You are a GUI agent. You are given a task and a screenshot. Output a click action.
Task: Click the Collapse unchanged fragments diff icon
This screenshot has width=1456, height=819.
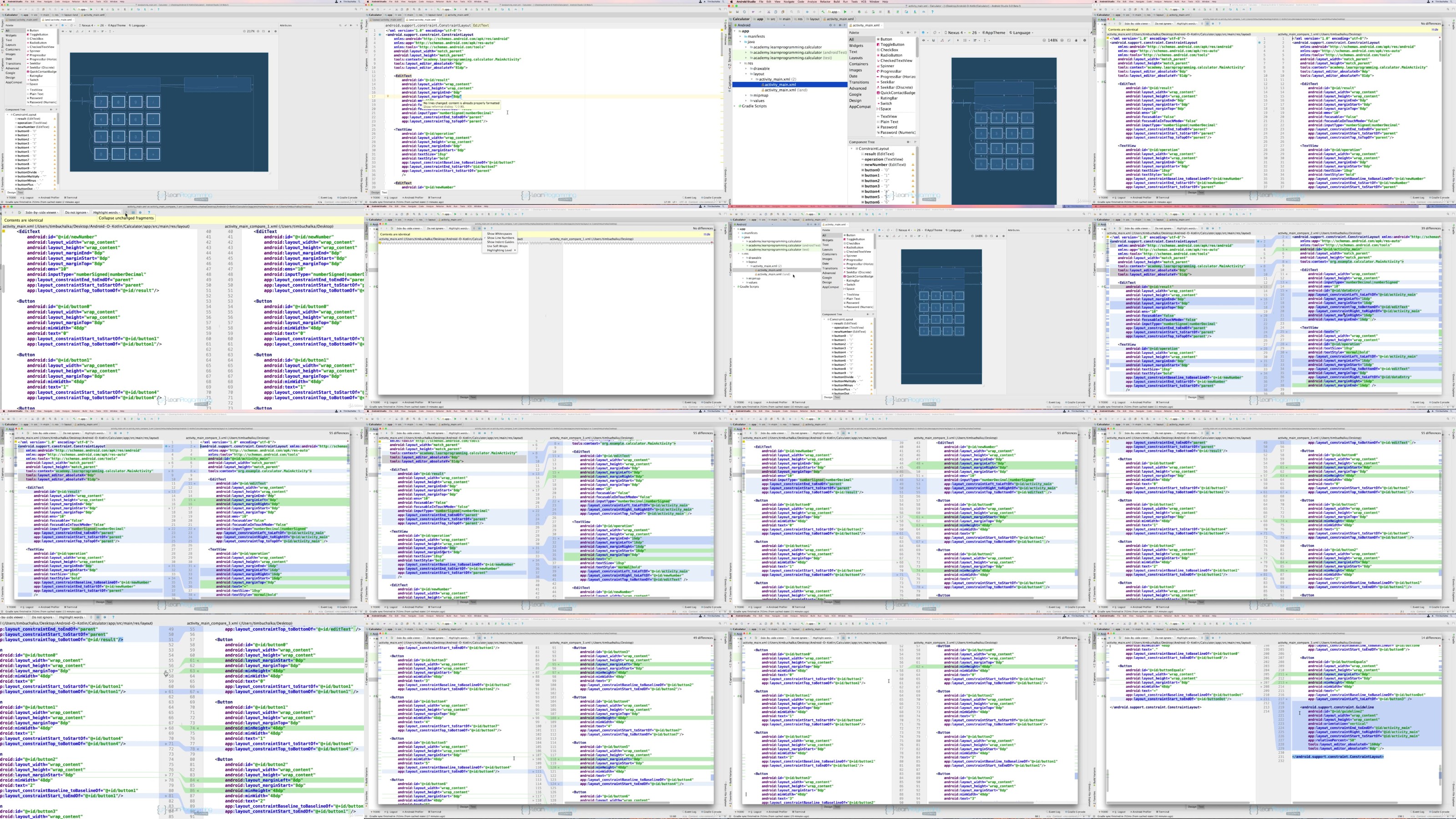(126, 212)
